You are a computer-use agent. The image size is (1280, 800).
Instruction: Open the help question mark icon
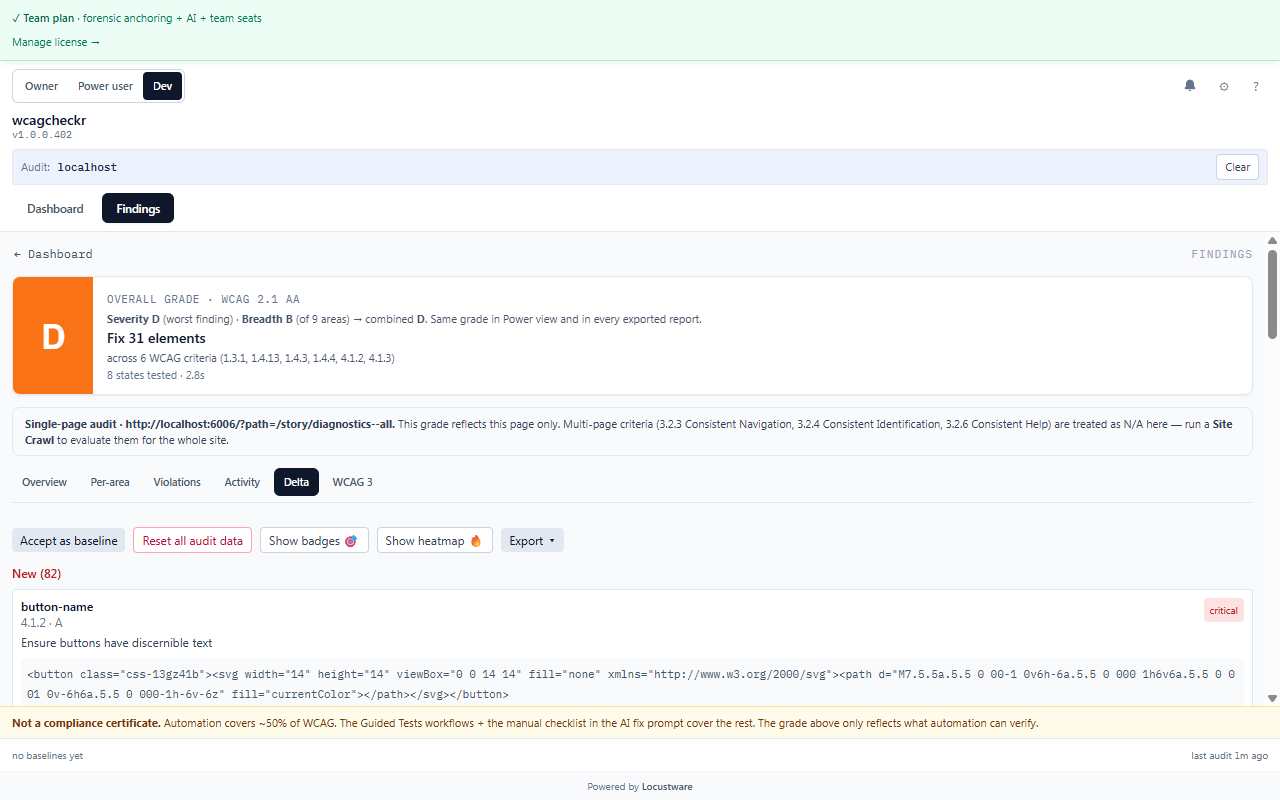pos(1256,87)
